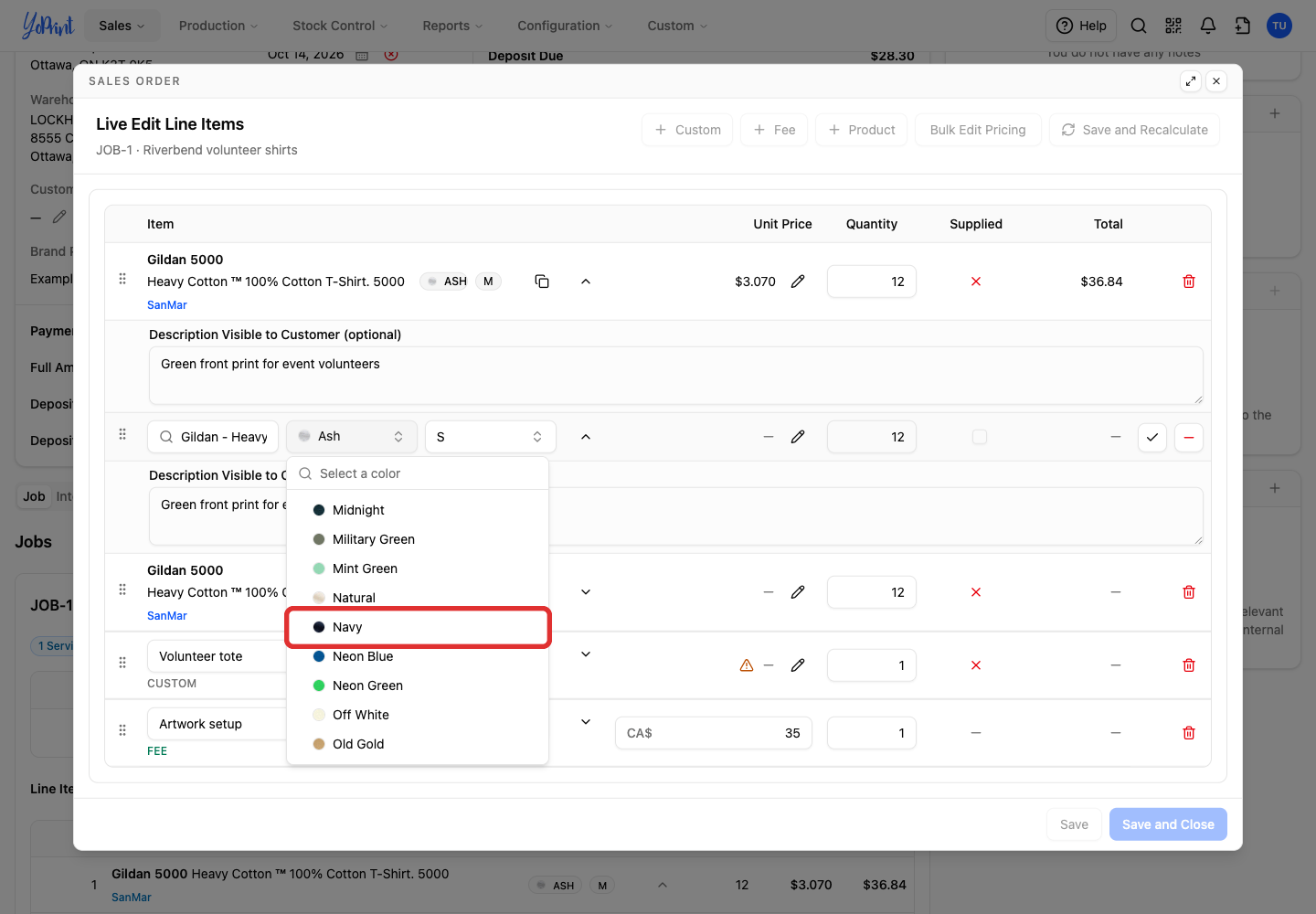Open the S size dropdown

(491, 437)
